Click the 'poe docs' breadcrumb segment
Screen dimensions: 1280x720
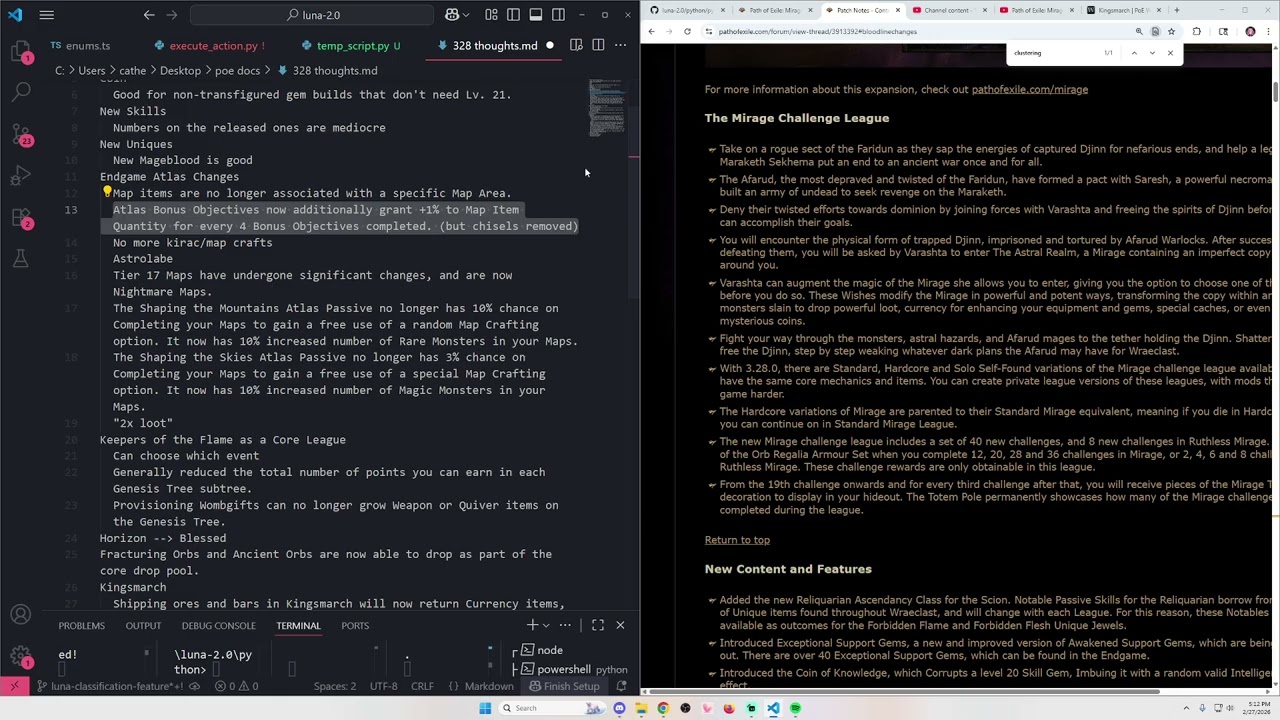(x=237, y=71)
